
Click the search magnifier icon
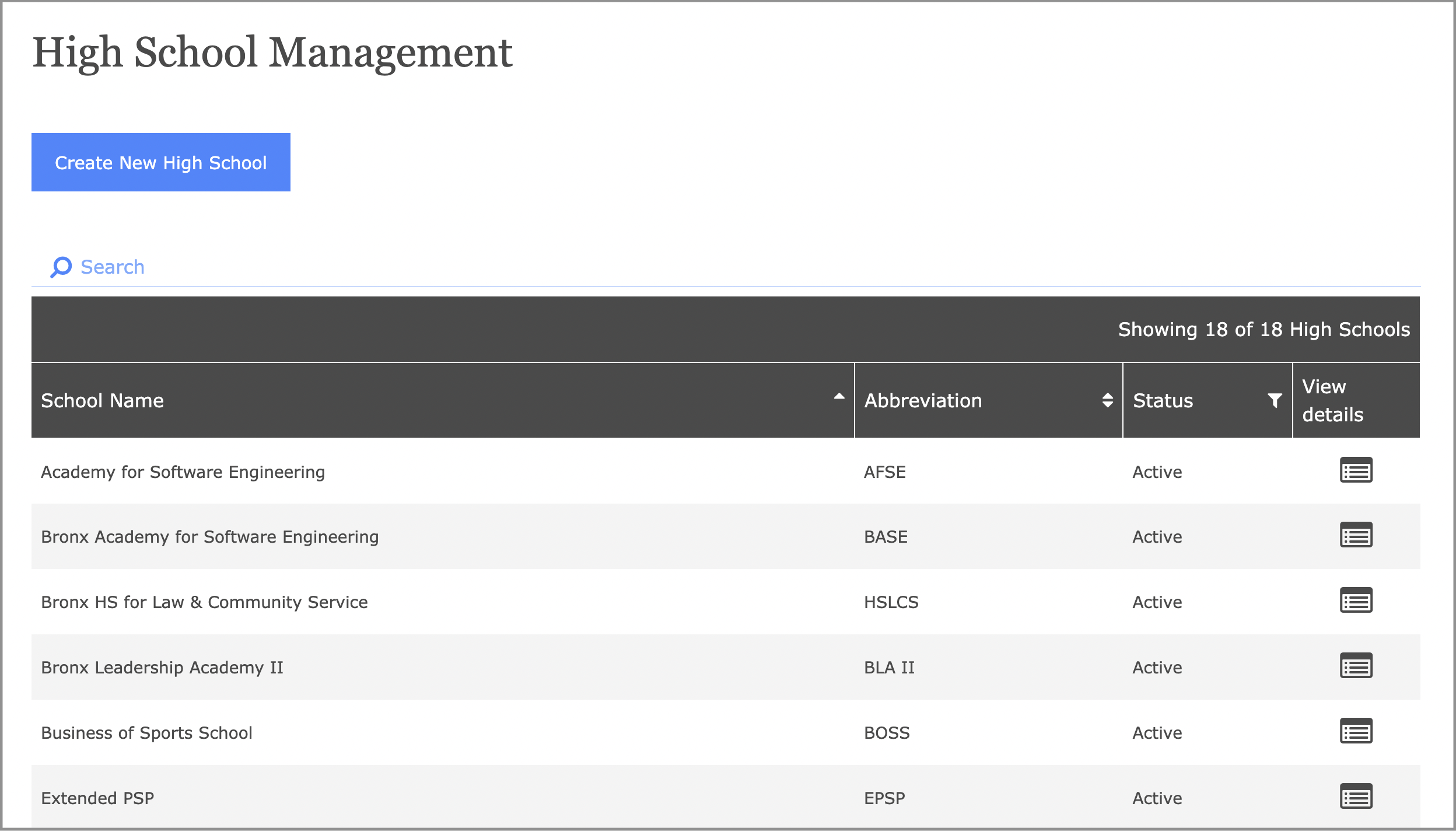(61, 267)
